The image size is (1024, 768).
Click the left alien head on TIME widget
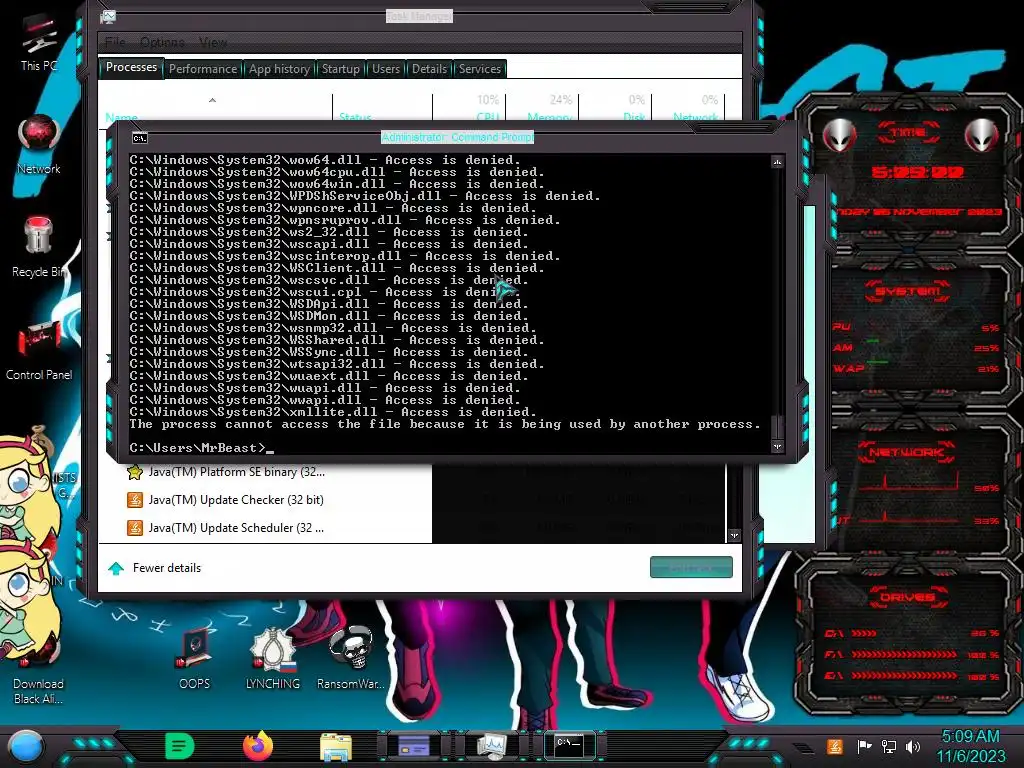(x=840, y=136)
